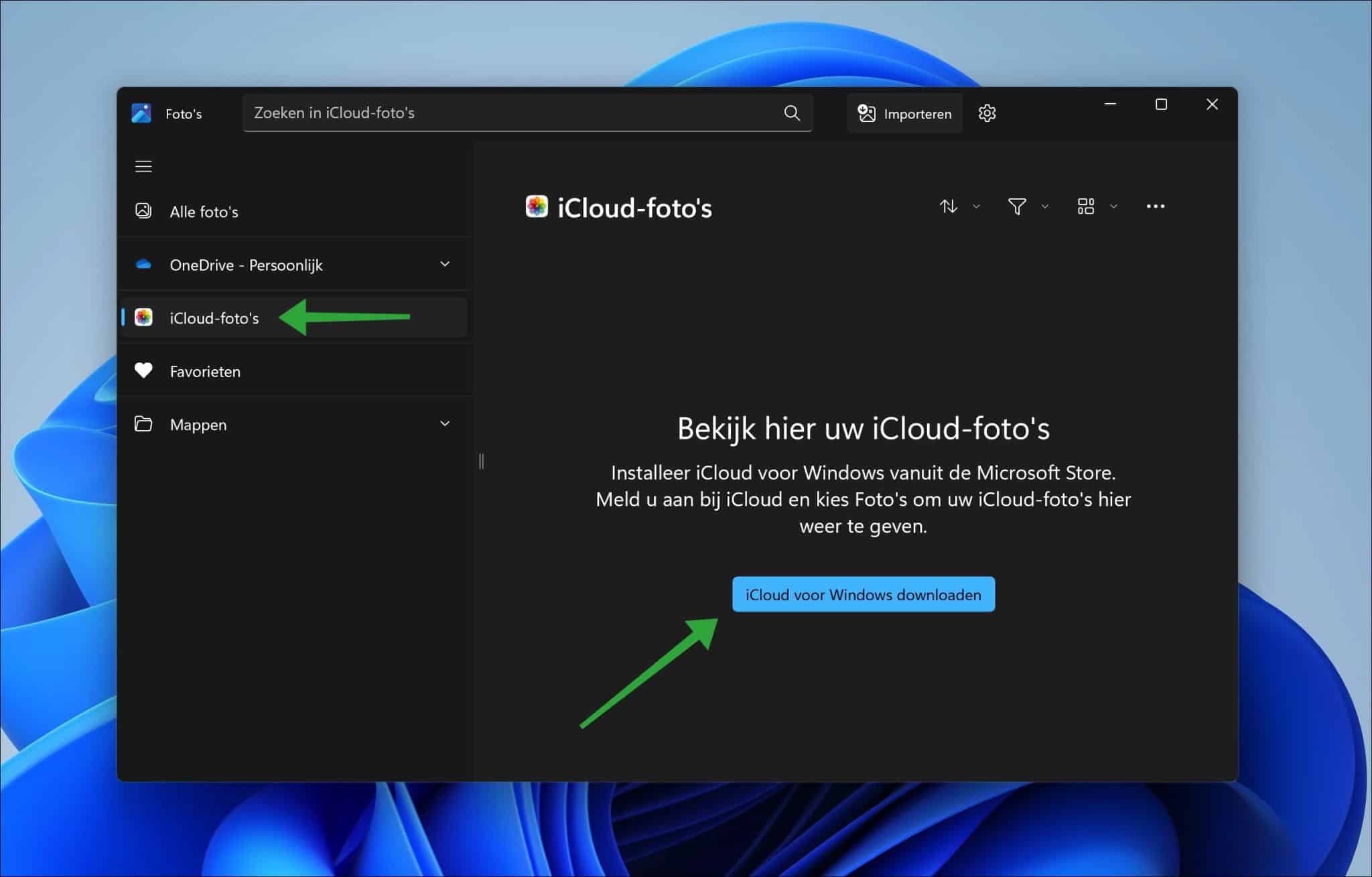Expand the Mappen folder tree

pyautogui.click(x=445, y=423)
